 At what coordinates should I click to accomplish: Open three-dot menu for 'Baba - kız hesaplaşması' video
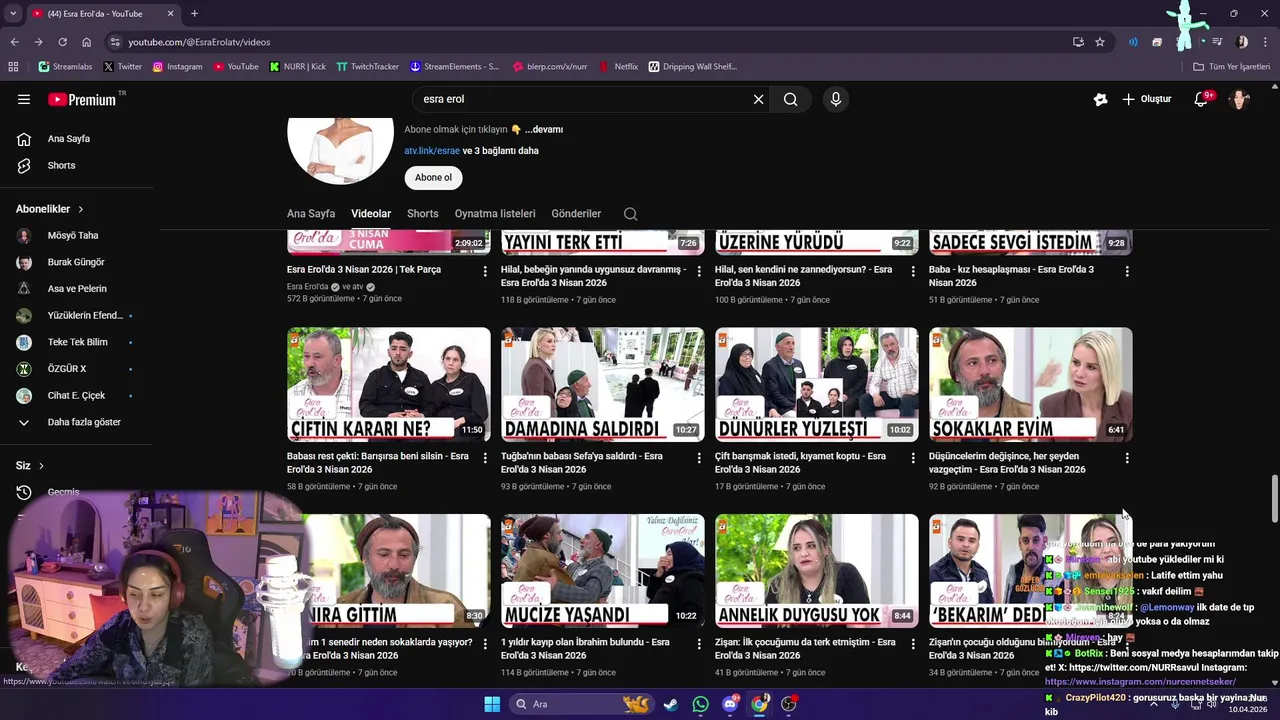[x=1127, y=271]
